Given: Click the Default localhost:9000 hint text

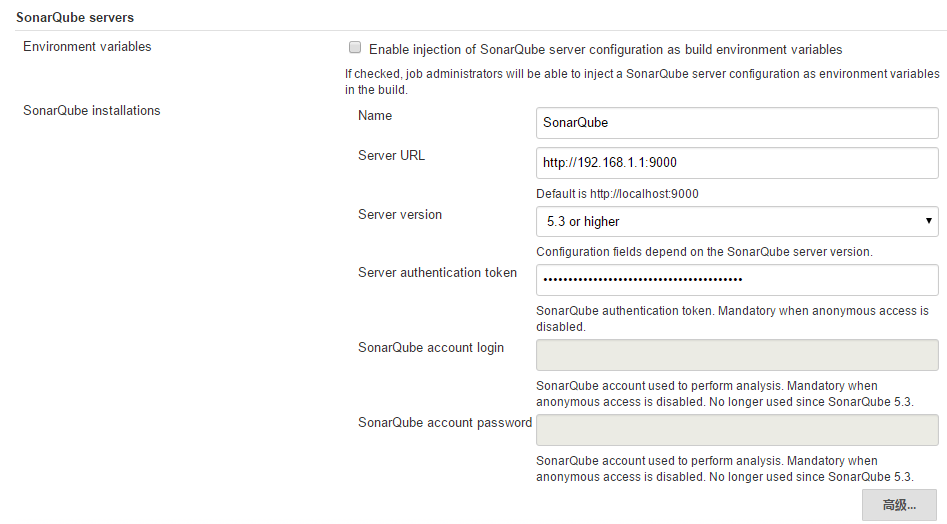Looking at the screenshot, I should (617, 194).
